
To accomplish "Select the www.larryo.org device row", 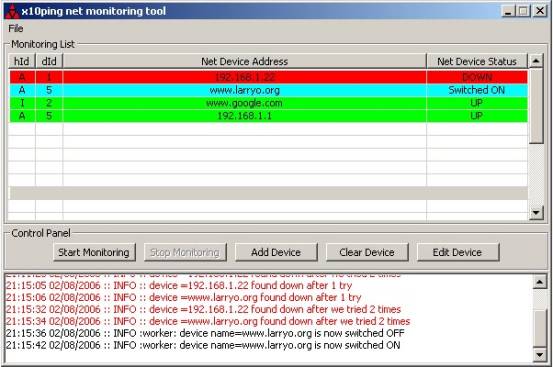I will [x=268, y=90].
